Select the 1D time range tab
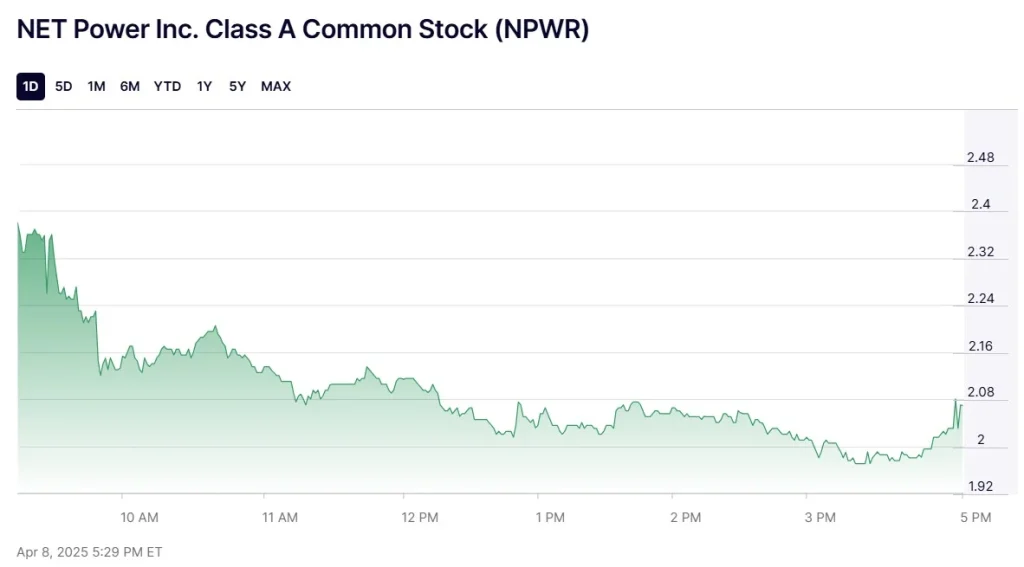The width and height of the screenshot is (1024, 567). pyautogui.click(x=31, y=87)
